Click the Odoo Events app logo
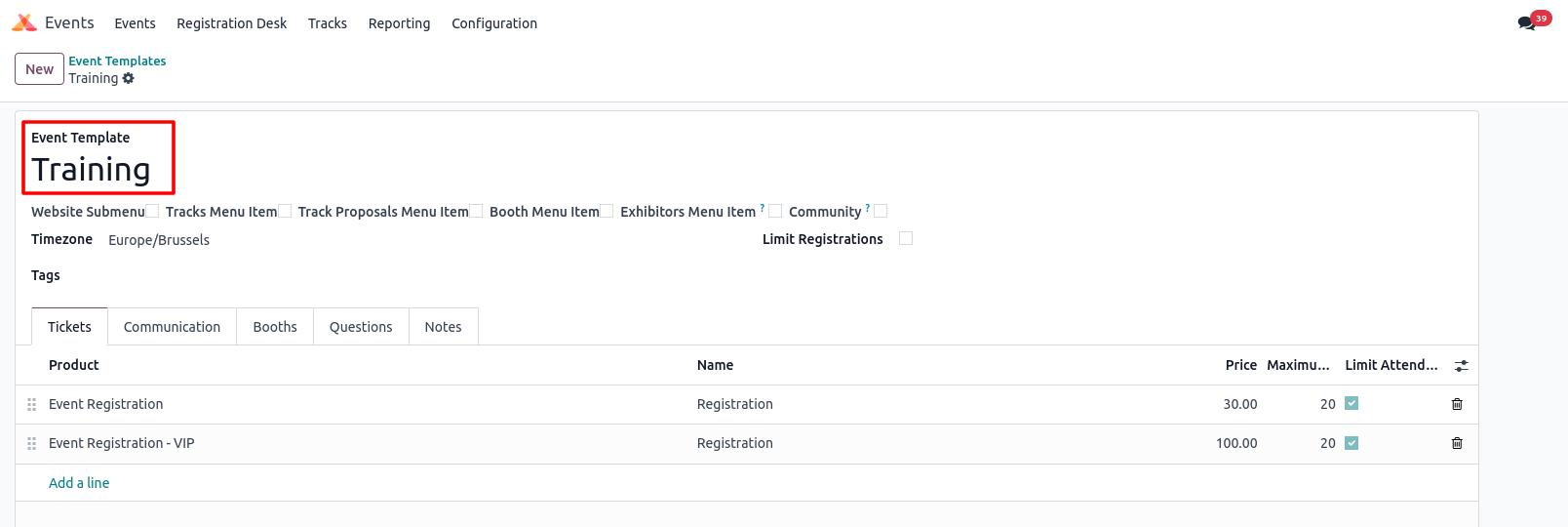 [x=24, y=22]
